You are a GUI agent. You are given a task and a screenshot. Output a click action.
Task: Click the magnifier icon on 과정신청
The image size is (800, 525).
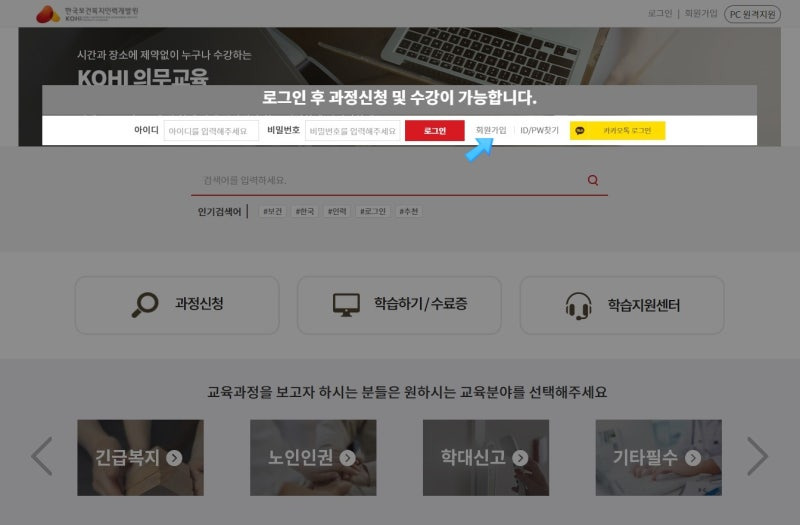click(145, 305)
